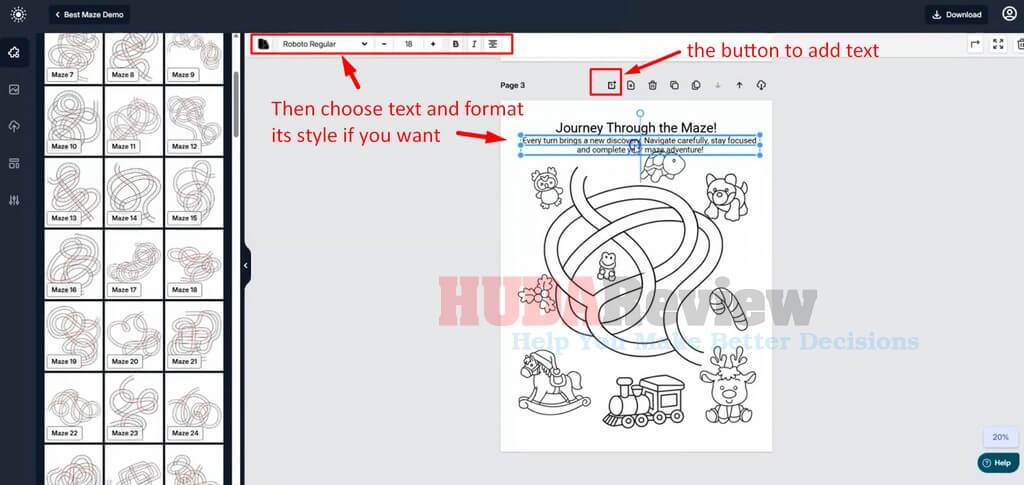The width and height of the screenshot is (1024, 485).
Task: Click the Download button
Action: click(956, 15)
